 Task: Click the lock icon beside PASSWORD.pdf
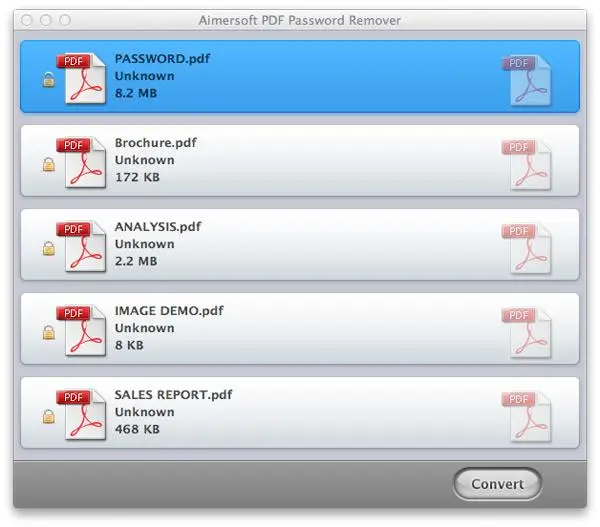pos(49,80)
